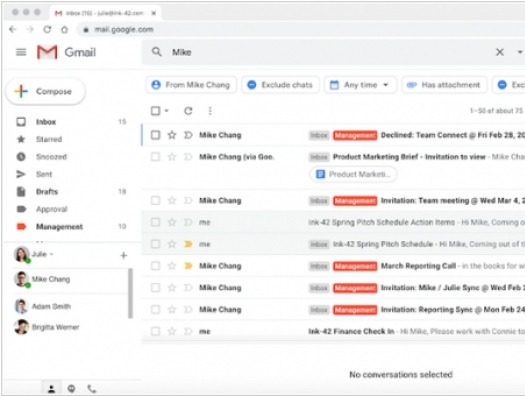The image size is (525, 396).
Task: Star the Invitation: Team meeting email
Action: (172, 201)
